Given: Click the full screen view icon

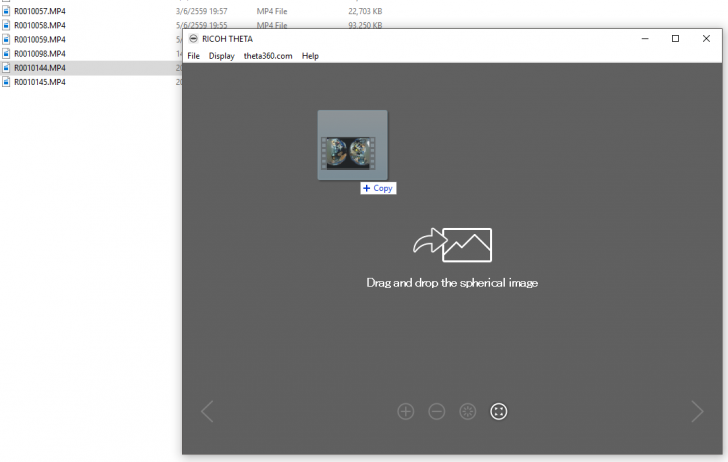Looking at the screenshot, I should 499,411.
